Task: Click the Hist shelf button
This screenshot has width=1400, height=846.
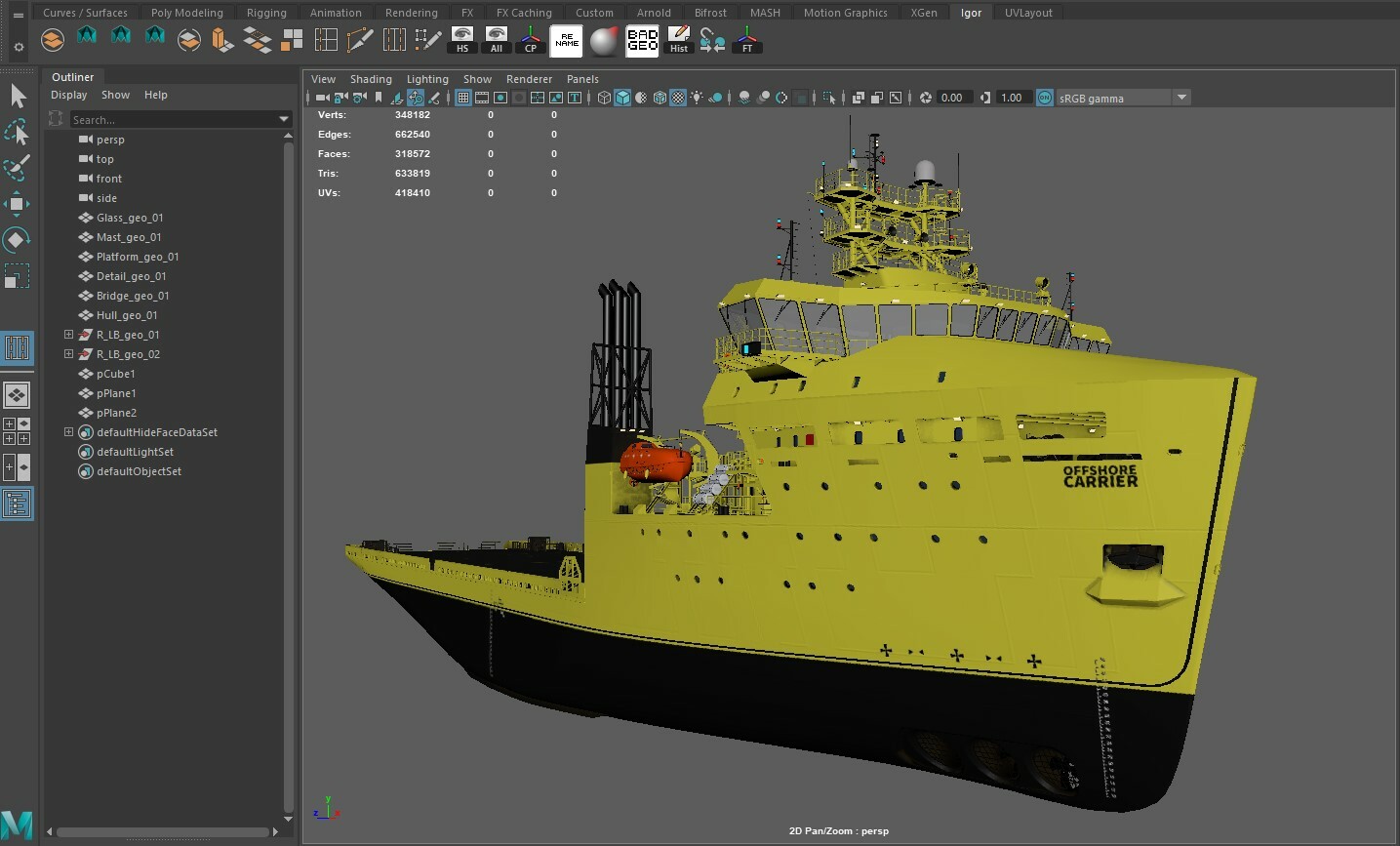Action: coord(679,41)
